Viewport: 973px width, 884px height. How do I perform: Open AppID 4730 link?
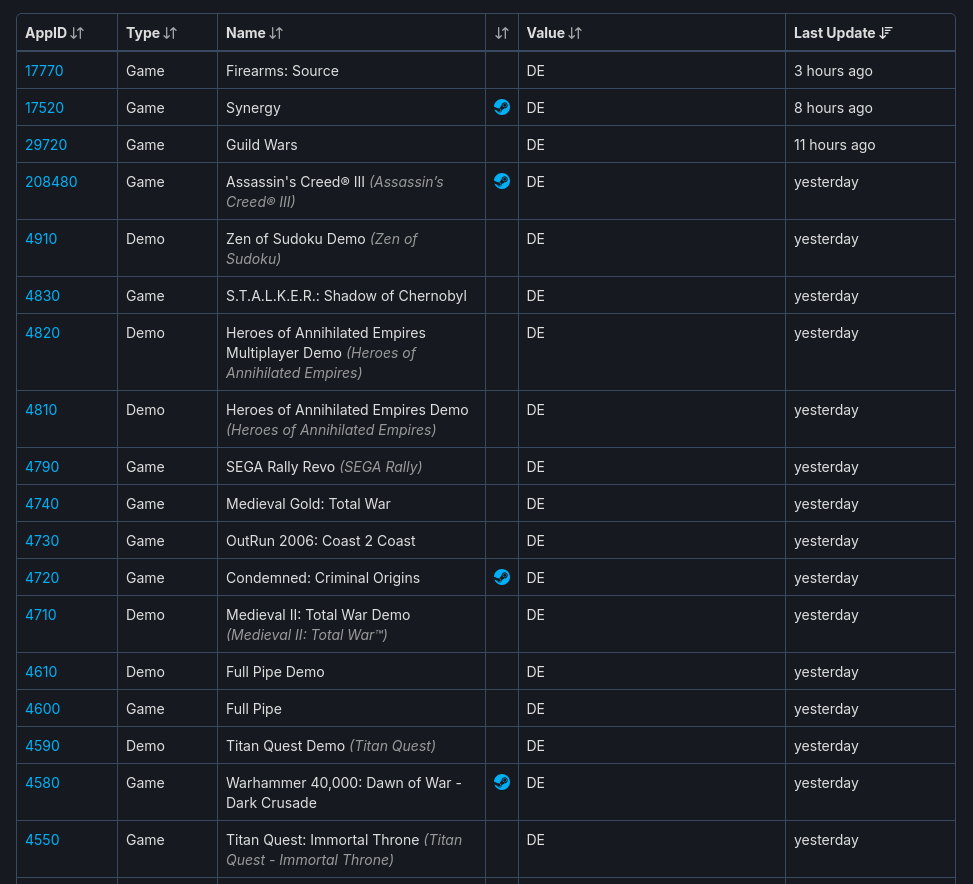42,541
